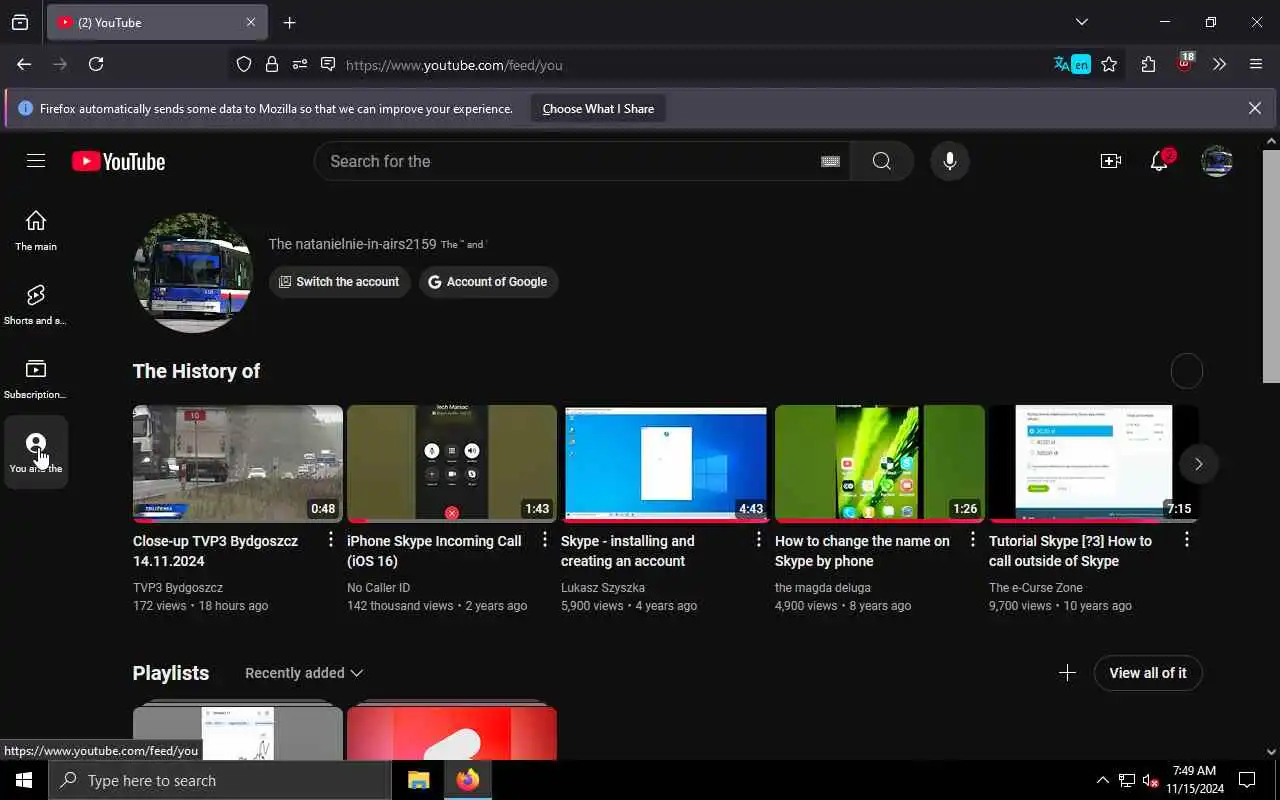Play iPhone Skype Incoming Call thumbnail
Viewport: 1280px width, 800px height.
[x=452, y=464]
